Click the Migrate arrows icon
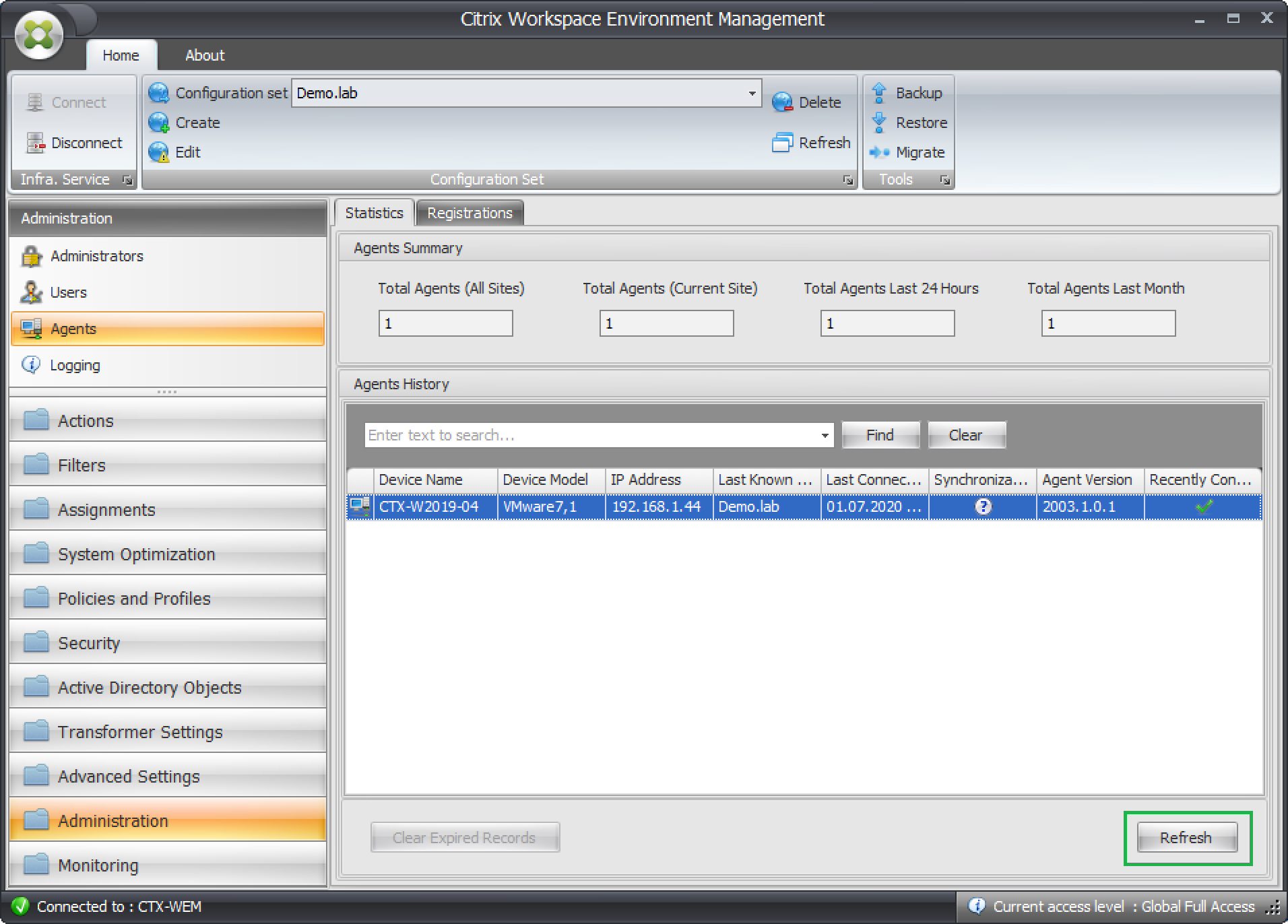This screenshot has width=1288, height=924. 879,152
